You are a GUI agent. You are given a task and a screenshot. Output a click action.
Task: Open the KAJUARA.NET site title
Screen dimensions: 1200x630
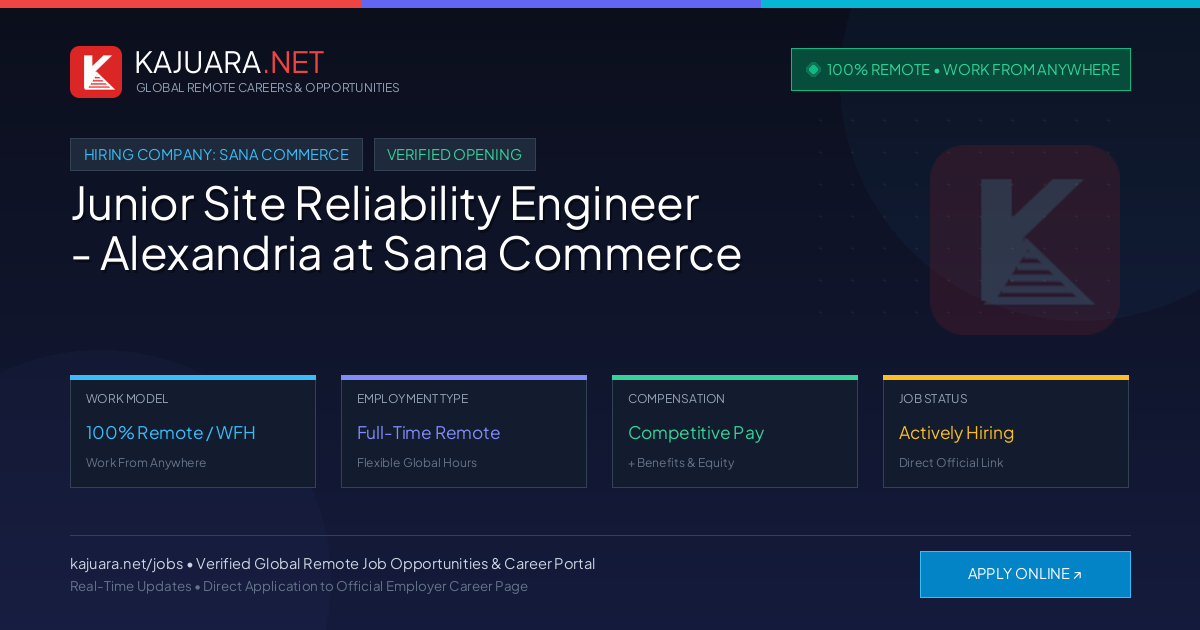[x=229, y=62]
